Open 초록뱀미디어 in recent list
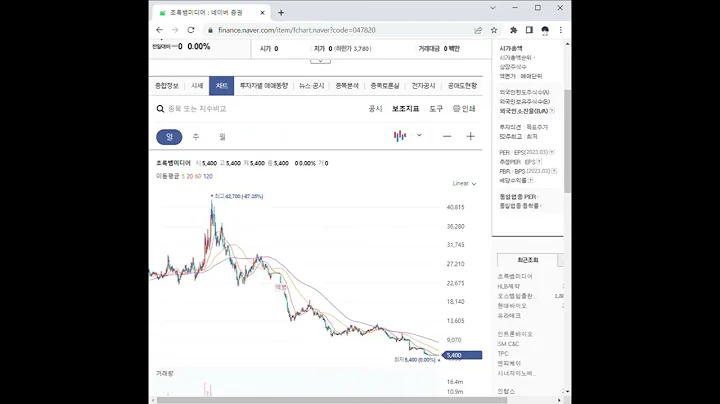The height and width of the screenshot is (404, 720). tap(515, 276)
